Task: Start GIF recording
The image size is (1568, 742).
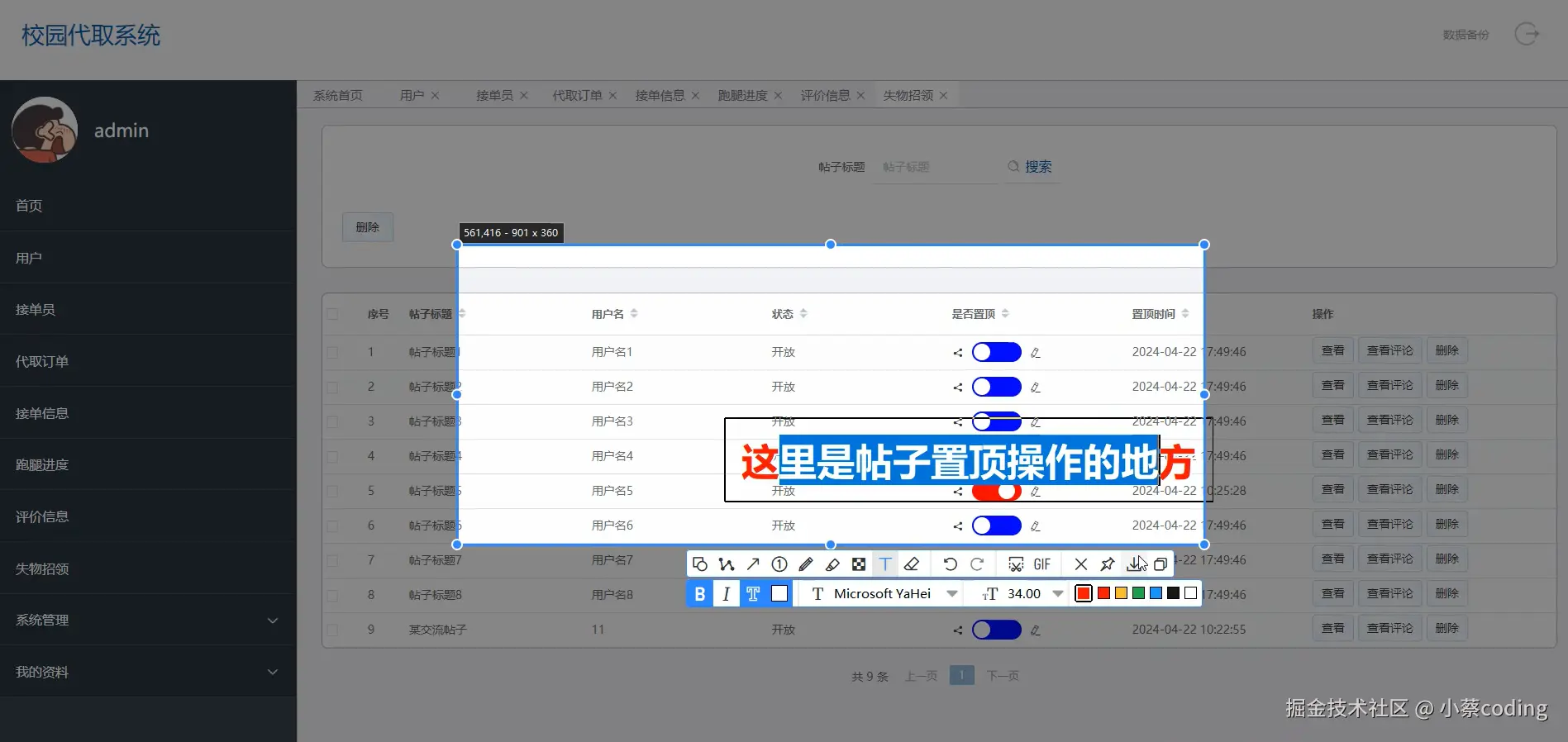Action: click(1042, 564)
